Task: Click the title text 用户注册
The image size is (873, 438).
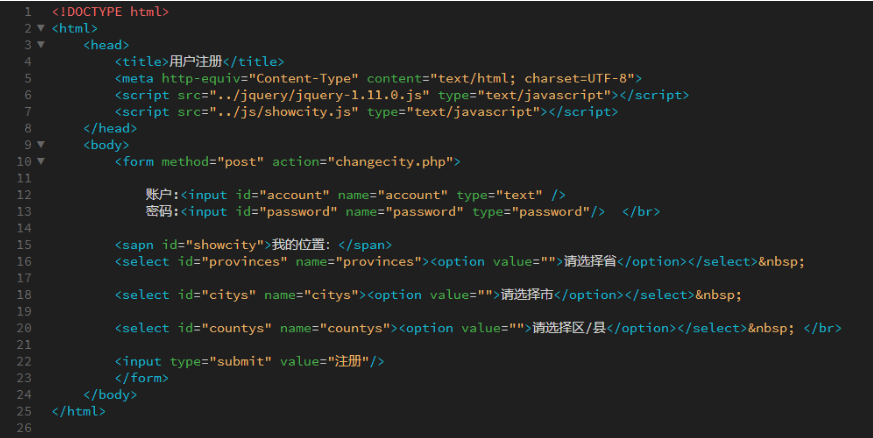Action: click(x=195, y=61)
